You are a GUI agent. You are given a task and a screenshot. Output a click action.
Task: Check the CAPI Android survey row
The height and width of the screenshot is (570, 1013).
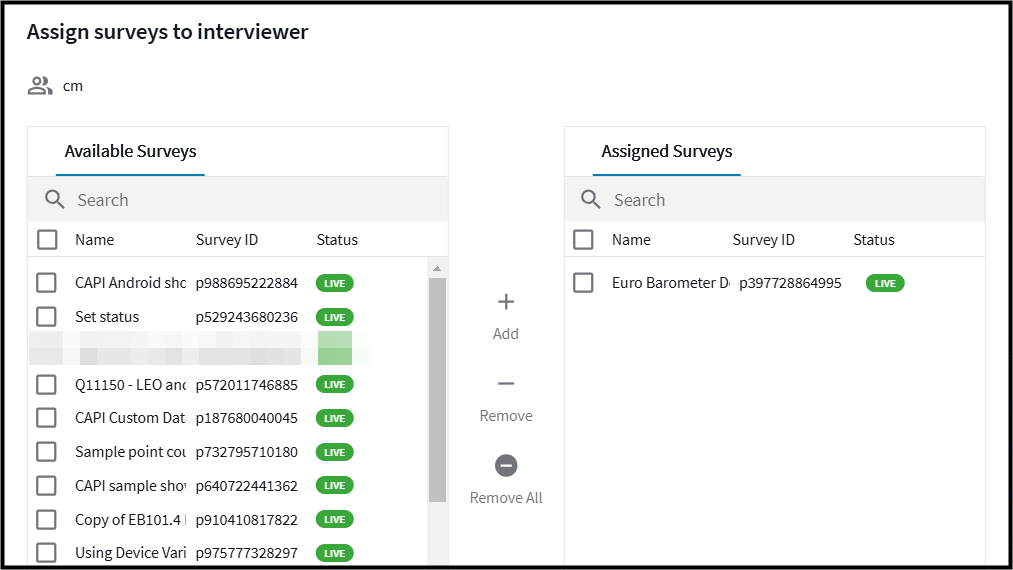coord(47,283)
